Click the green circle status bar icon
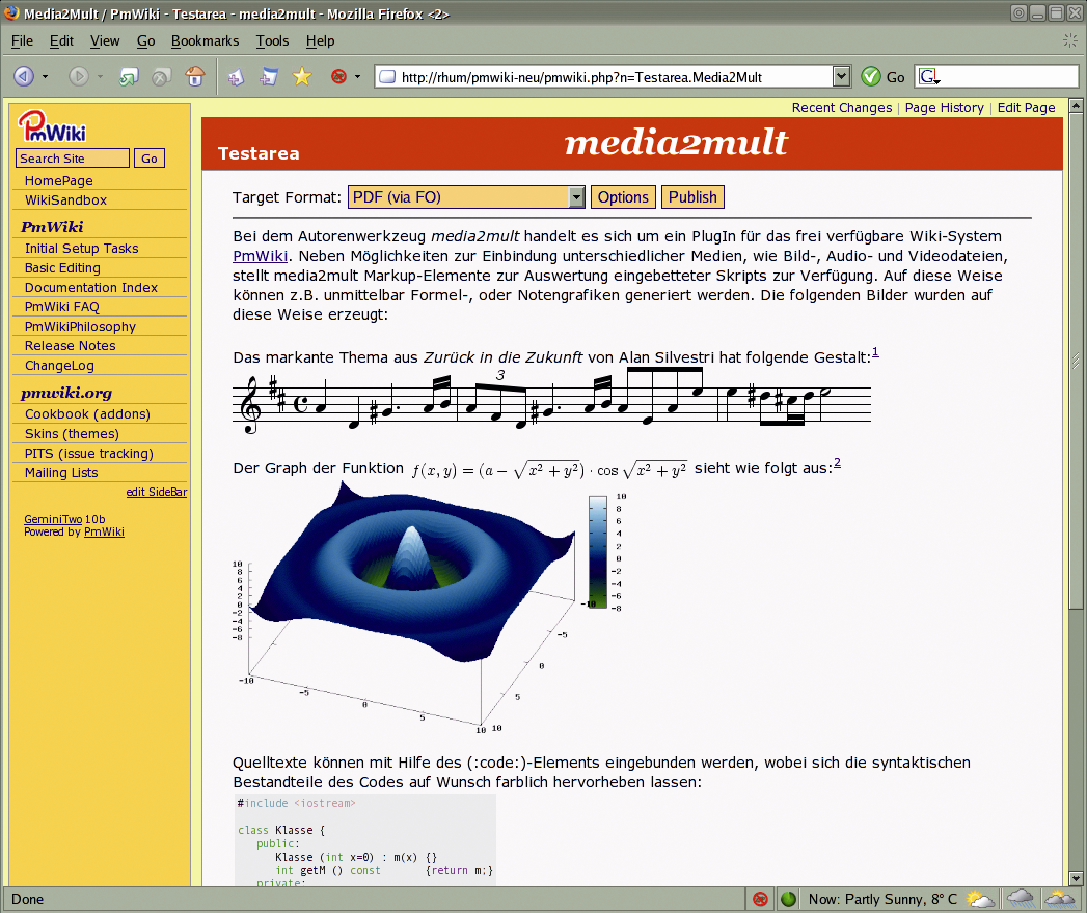 coord(788,899)
